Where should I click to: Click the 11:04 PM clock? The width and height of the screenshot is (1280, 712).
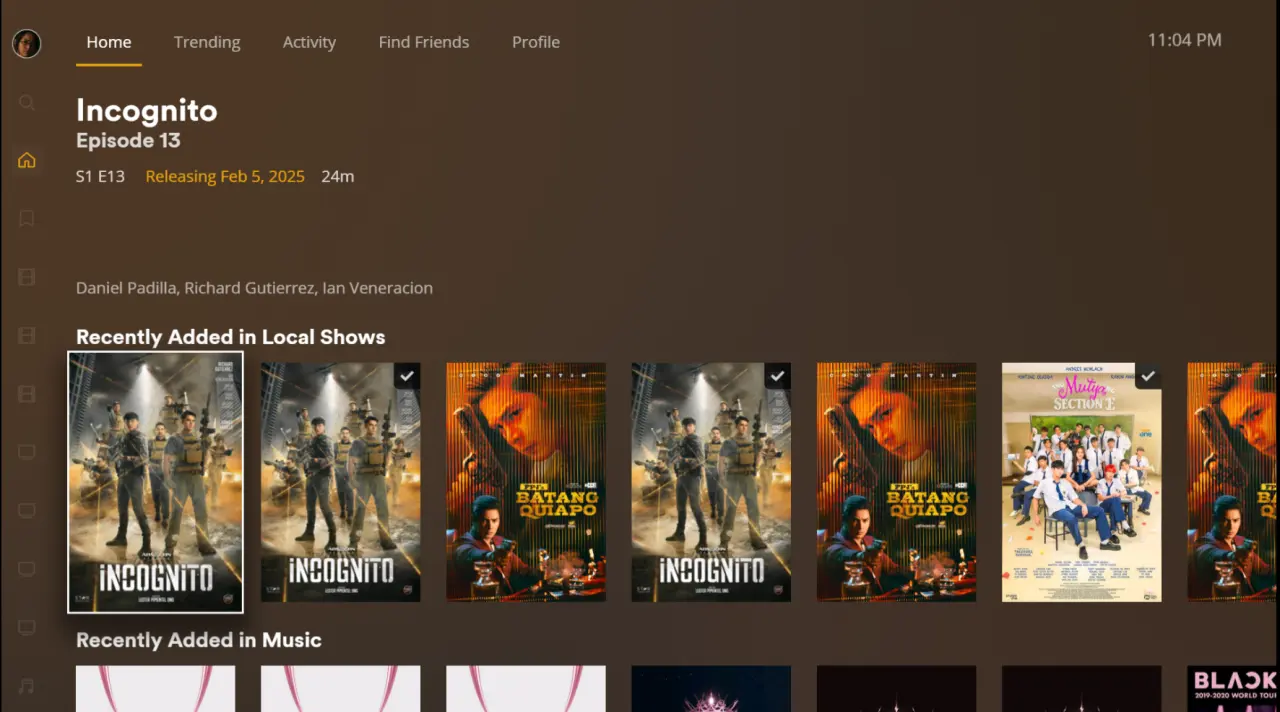point(1184,40)
